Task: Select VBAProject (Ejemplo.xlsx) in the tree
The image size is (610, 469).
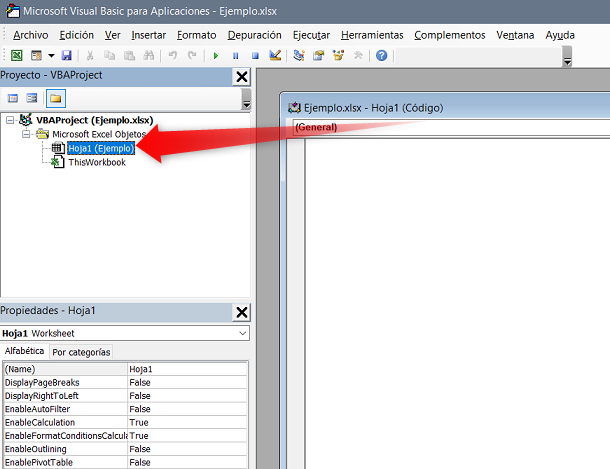Action: point(95,120)
